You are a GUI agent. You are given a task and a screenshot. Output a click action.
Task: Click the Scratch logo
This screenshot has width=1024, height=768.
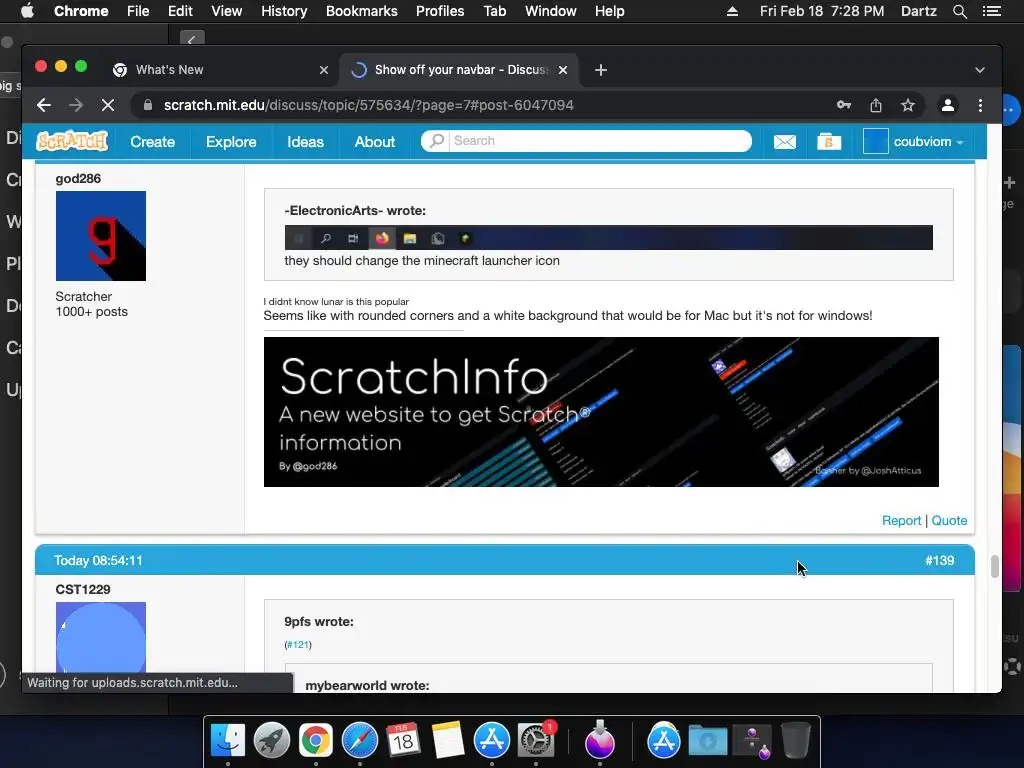pyautogui.click(x=72, y=141)
